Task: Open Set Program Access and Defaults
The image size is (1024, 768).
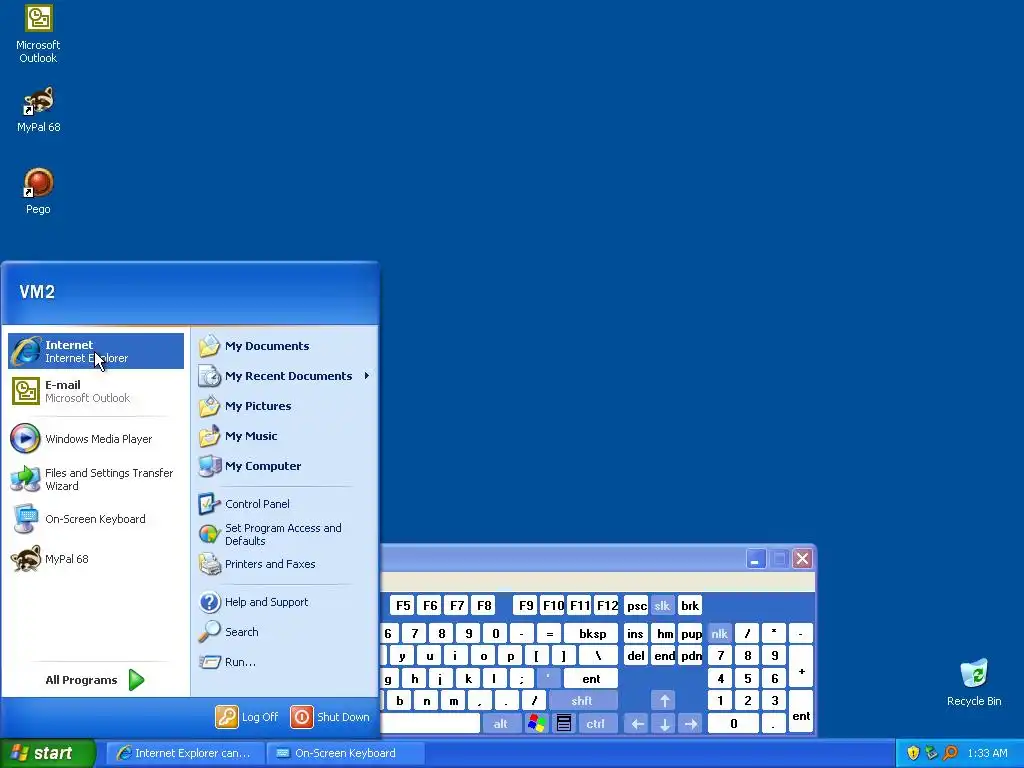Action: pyautogui.click(x=285, y=534)
